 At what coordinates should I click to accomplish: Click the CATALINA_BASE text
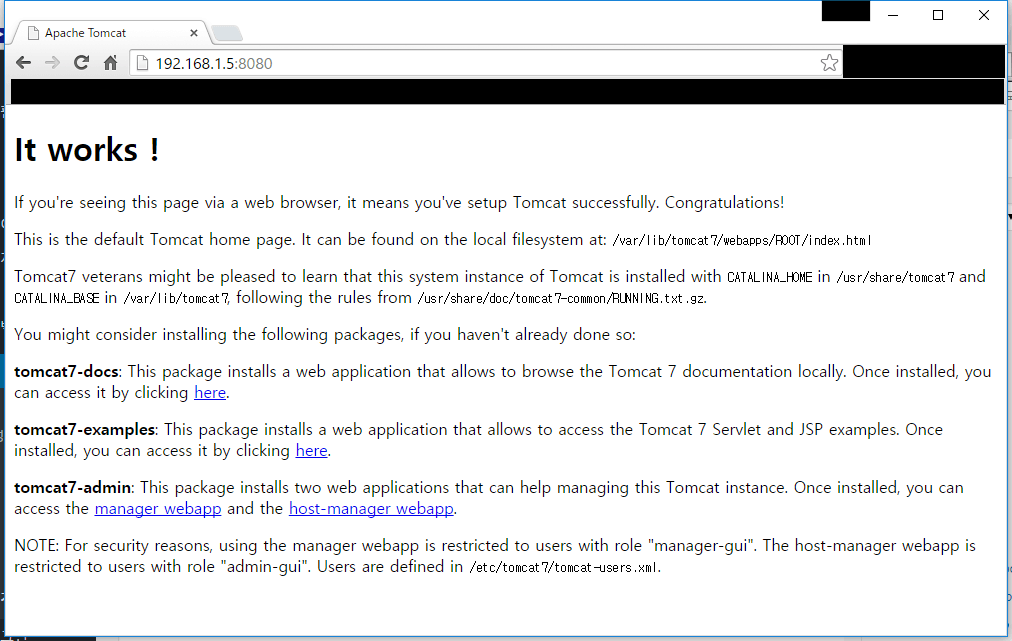coord(57,299)
